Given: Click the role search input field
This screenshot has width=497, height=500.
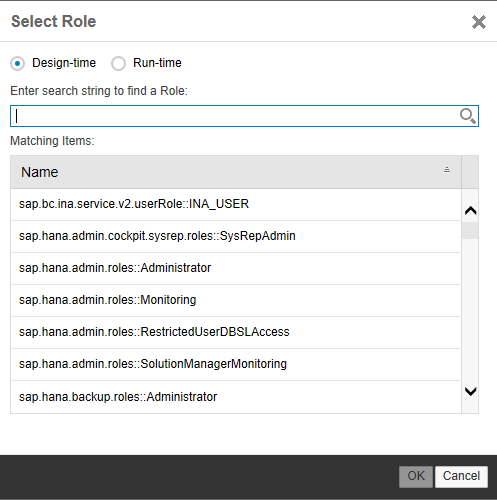Looking at the screenshot, I should (244, 116).
